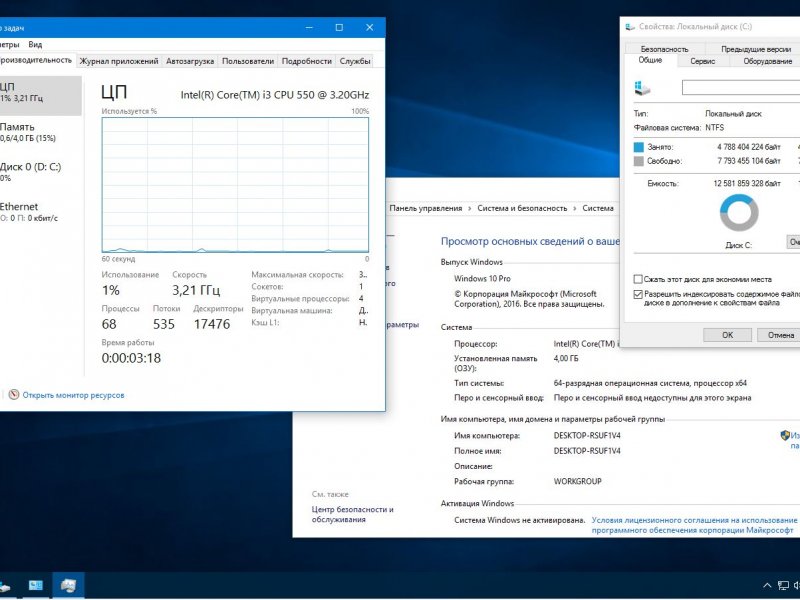Click the network tray icon
The width and height of the screenshot is (800, 600).
pyautogui.click(x=783, y=585)
